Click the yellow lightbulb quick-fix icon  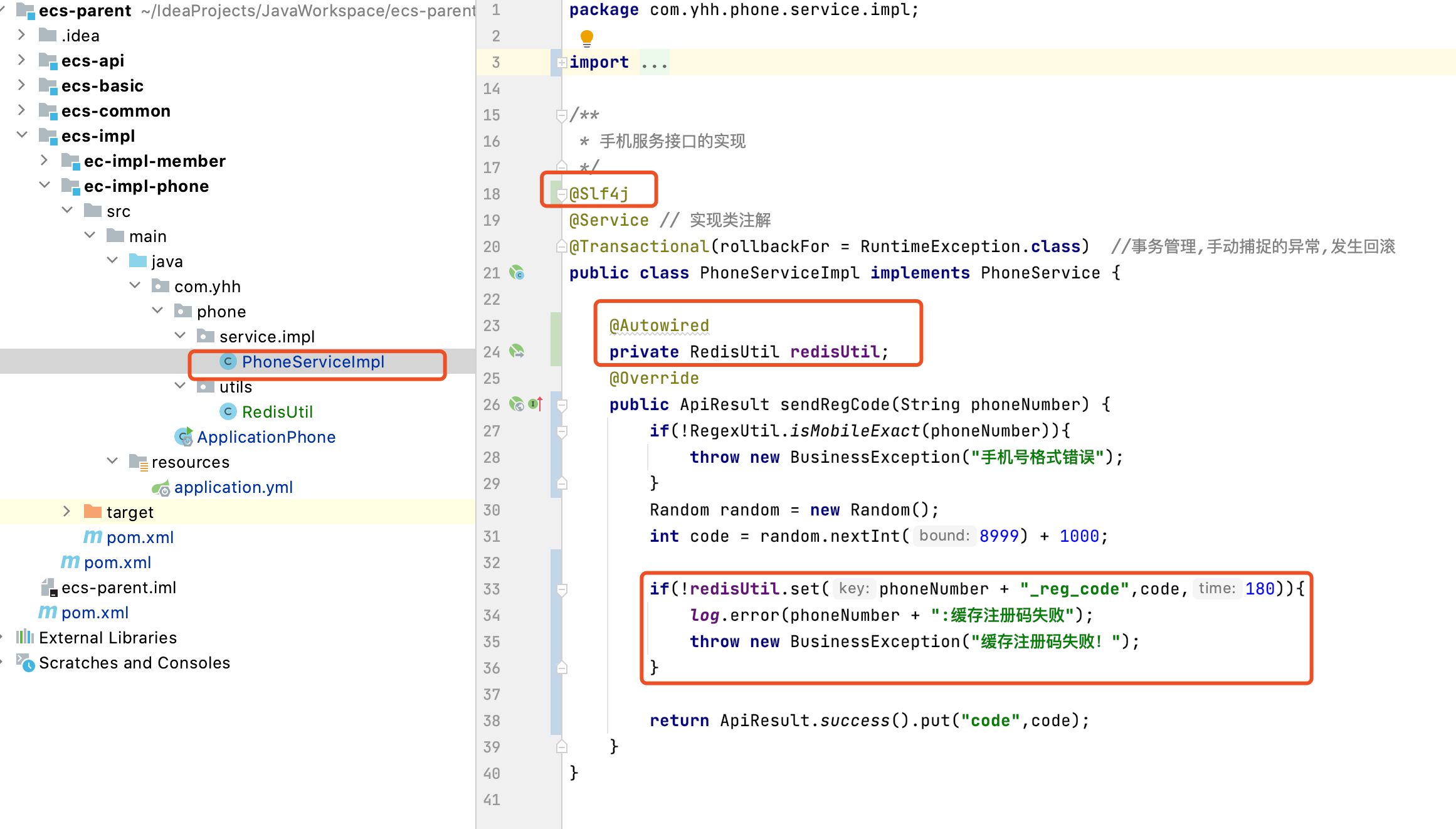pyautogui.click(x=586, y=38)
